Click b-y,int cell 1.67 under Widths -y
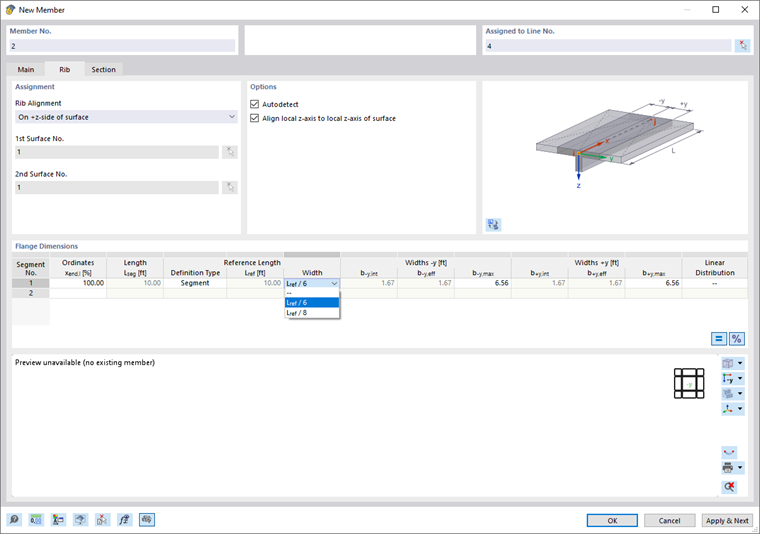Viewport: 760px width, 534px height. pos(369,283)
